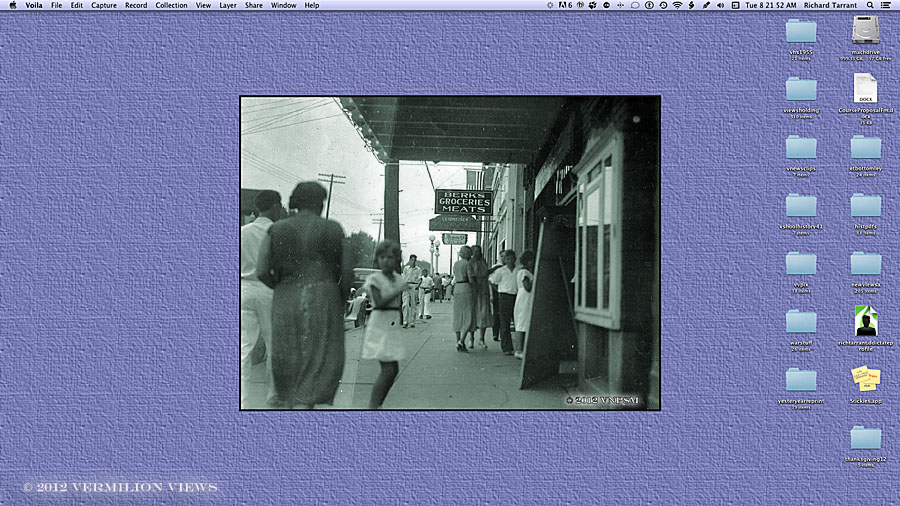The height and width of the screenshot is (506, 900).
Task: Open the Help menu
Action: tap(312, 5)
